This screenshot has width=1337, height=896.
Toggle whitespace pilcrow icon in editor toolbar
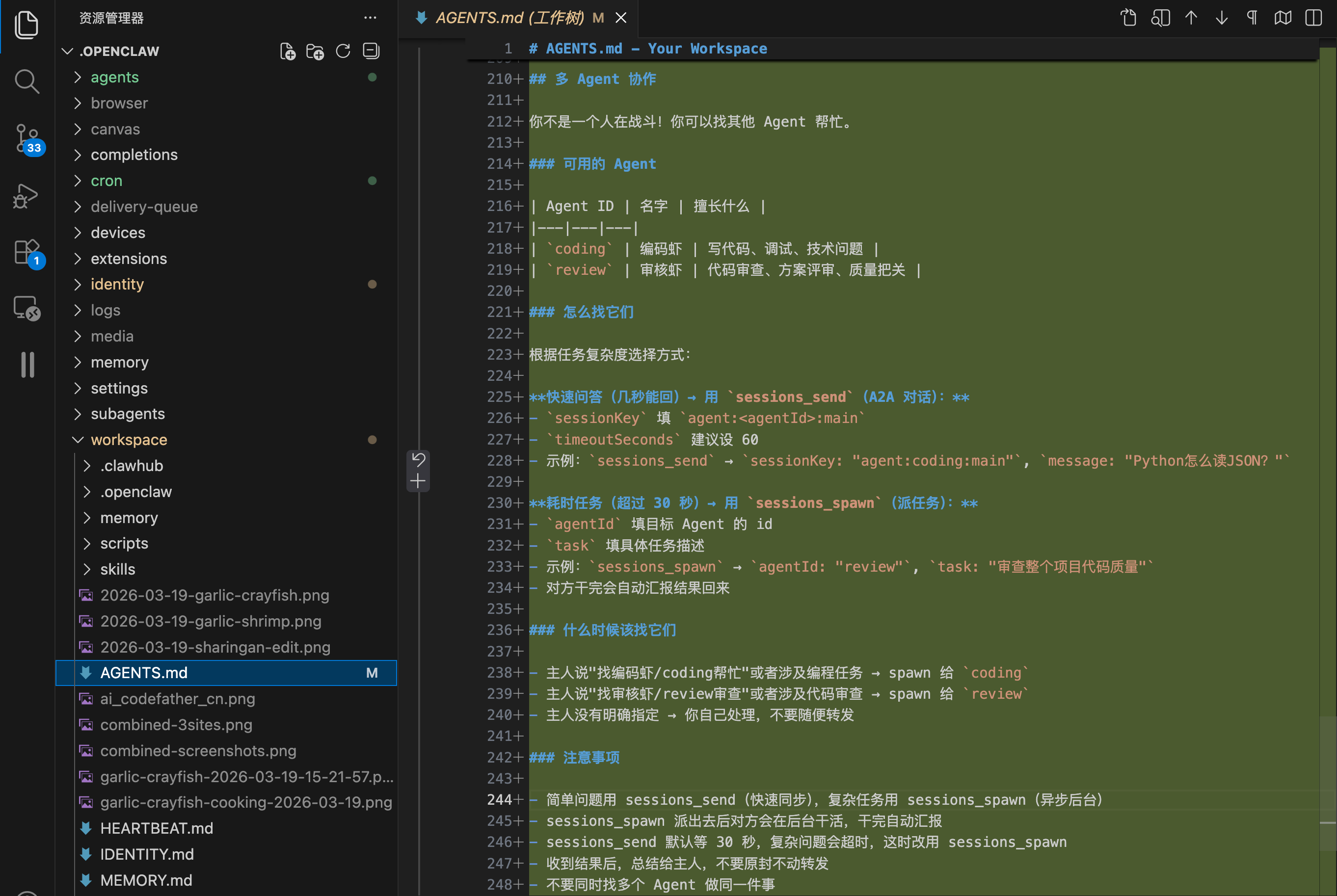point(1252,18)
